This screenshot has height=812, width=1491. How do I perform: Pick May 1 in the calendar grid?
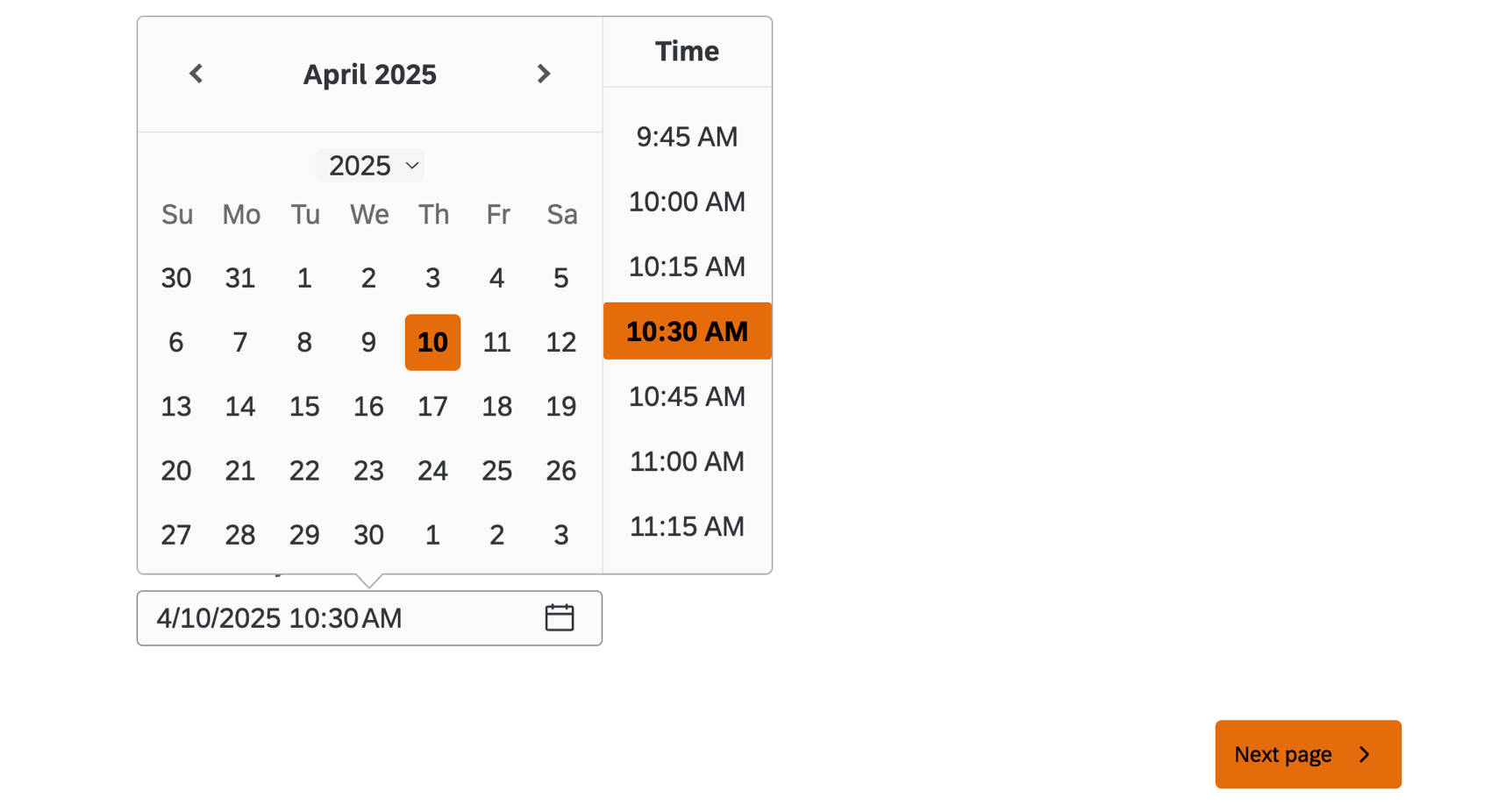pos(432,534)
